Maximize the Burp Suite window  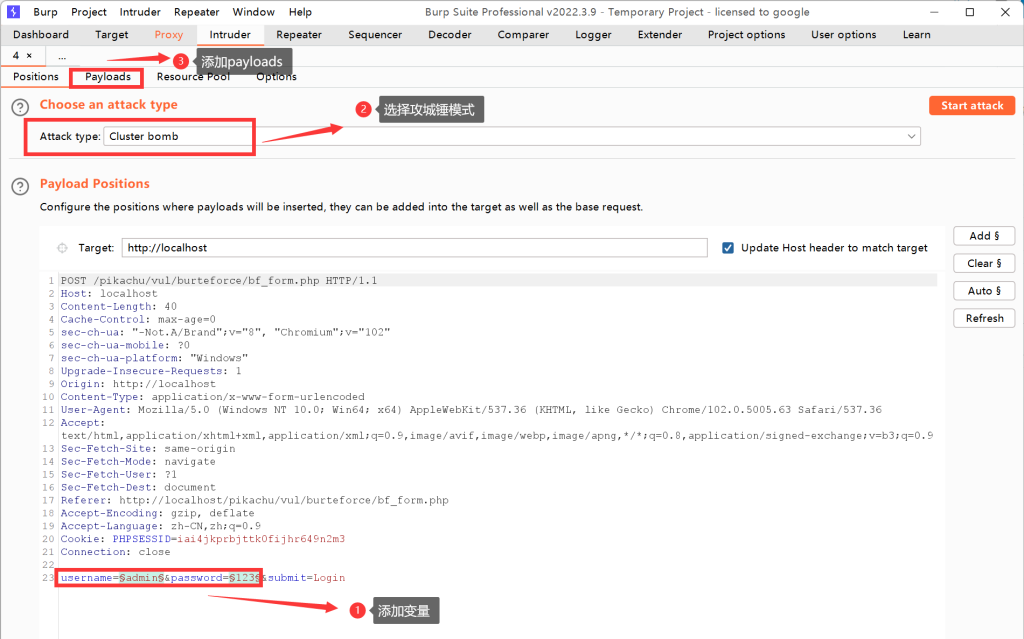click(x=970, y=12)
